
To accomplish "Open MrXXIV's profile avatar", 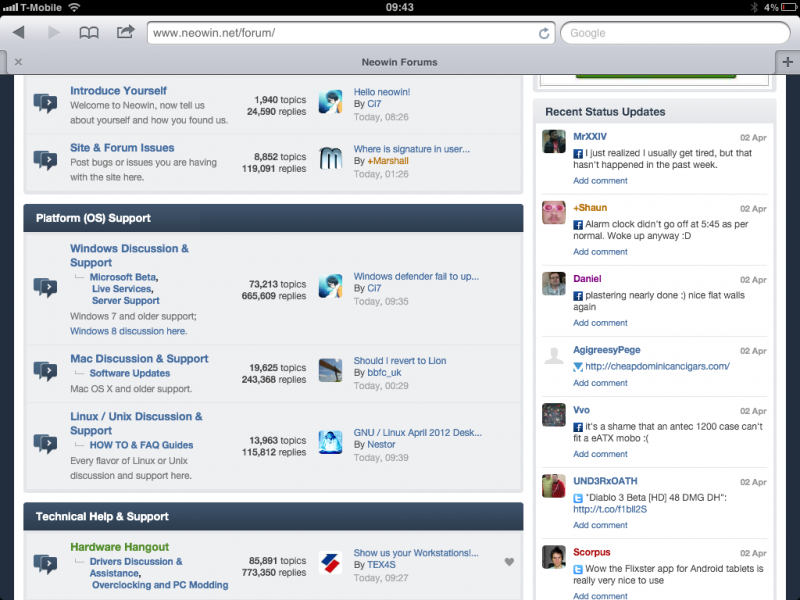I will [554, 141].
